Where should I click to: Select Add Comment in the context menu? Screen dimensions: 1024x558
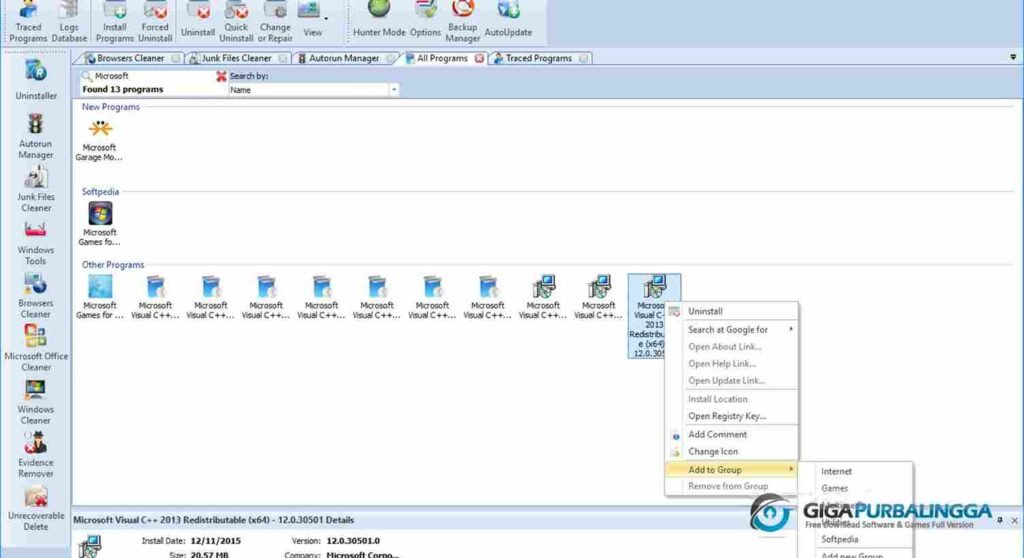pyautogui.click(x=731, y=434)
